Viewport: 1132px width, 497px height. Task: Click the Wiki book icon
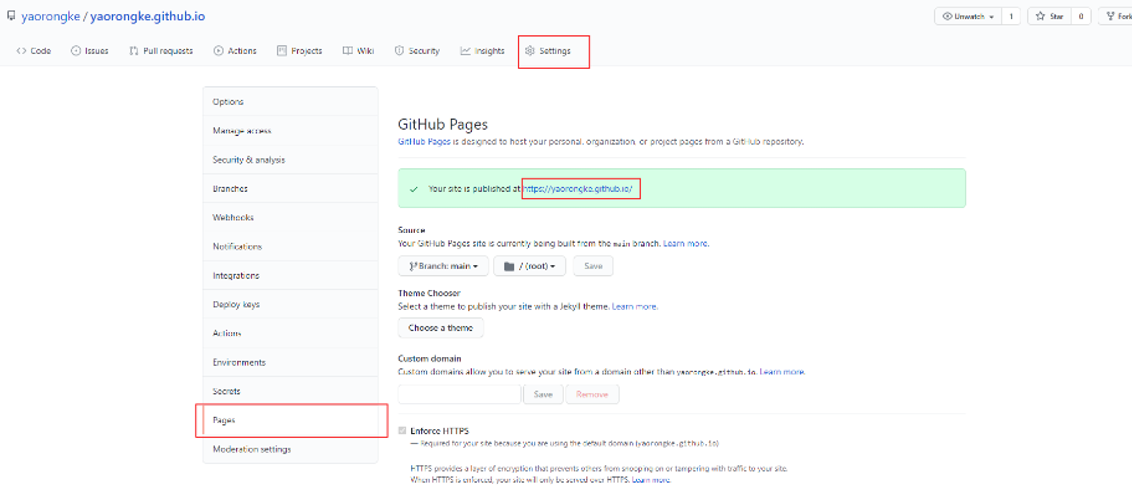347,51
